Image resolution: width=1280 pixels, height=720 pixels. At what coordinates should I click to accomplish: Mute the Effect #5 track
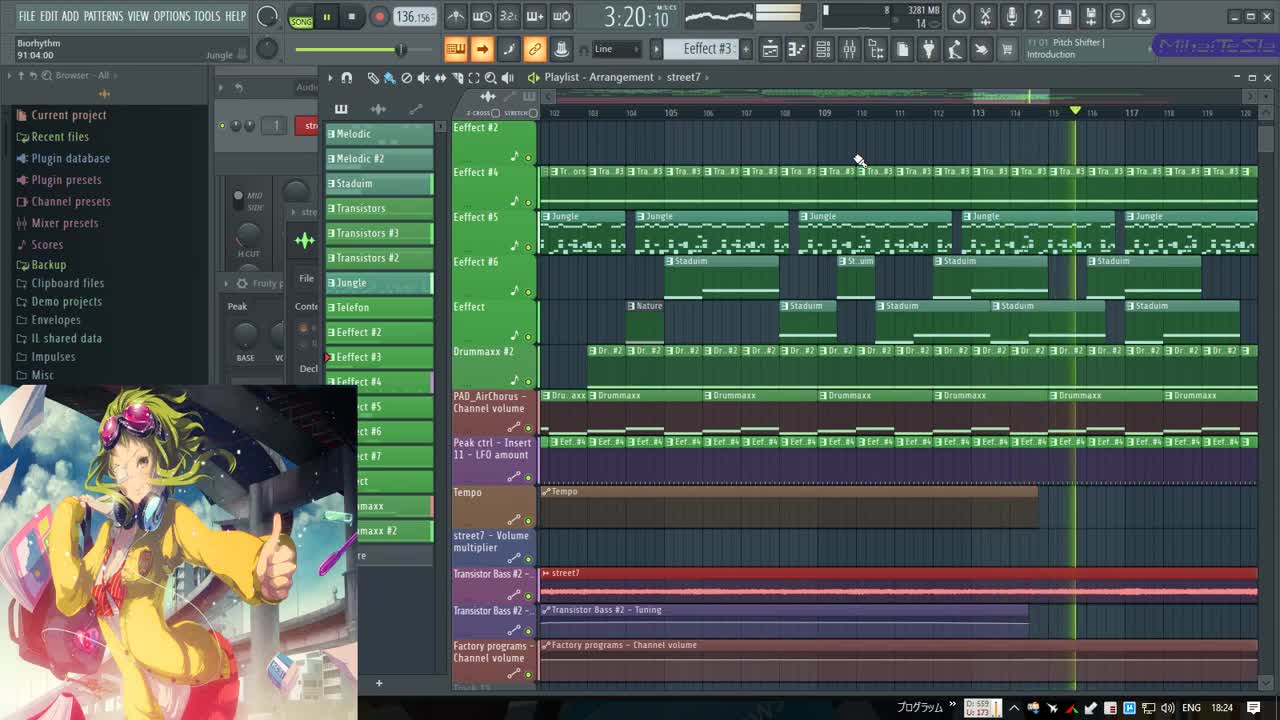coord(528,247)
